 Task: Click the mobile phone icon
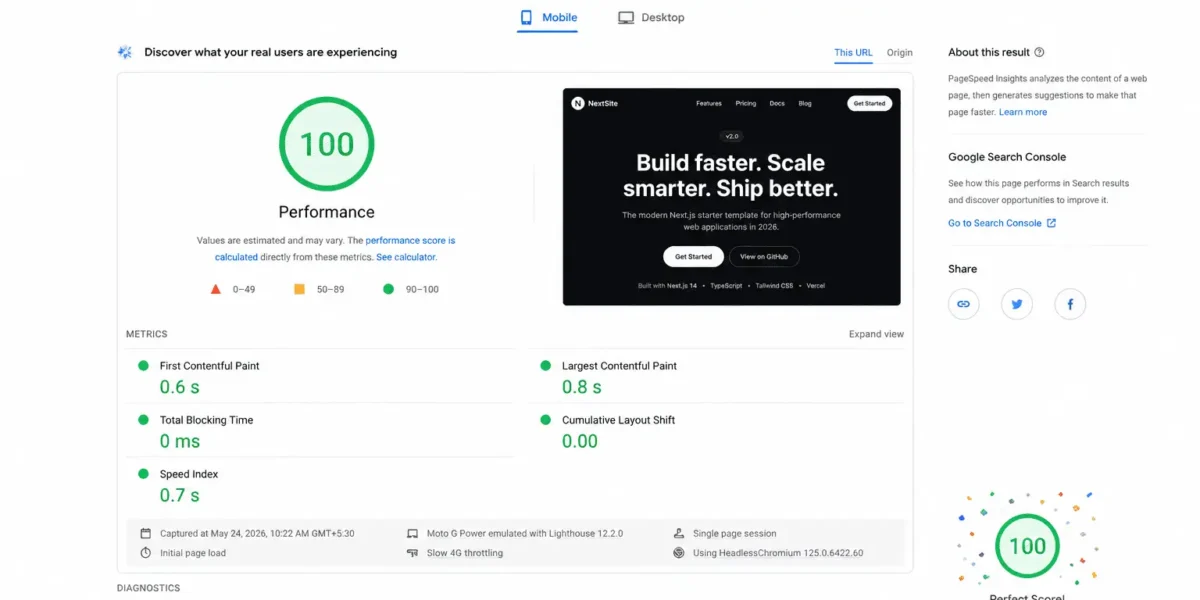[526, 18]
